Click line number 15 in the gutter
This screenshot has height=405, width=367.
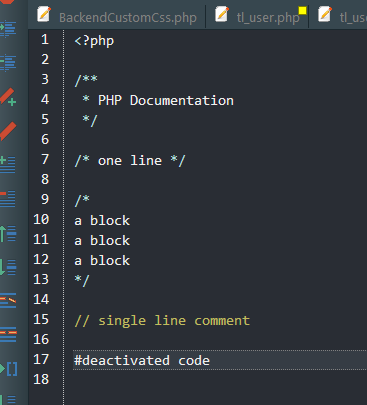41,319
